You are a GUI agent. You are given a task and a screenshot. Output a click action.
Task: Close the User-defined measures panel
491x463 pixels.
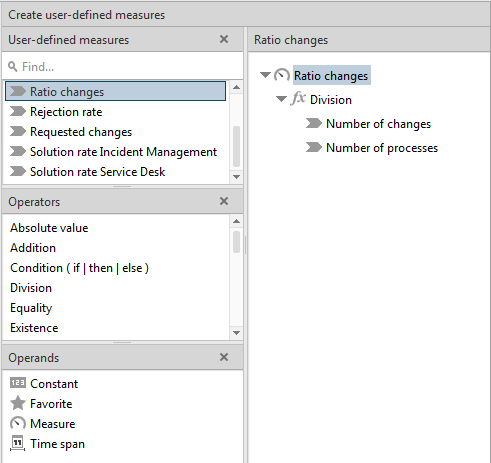224,39
